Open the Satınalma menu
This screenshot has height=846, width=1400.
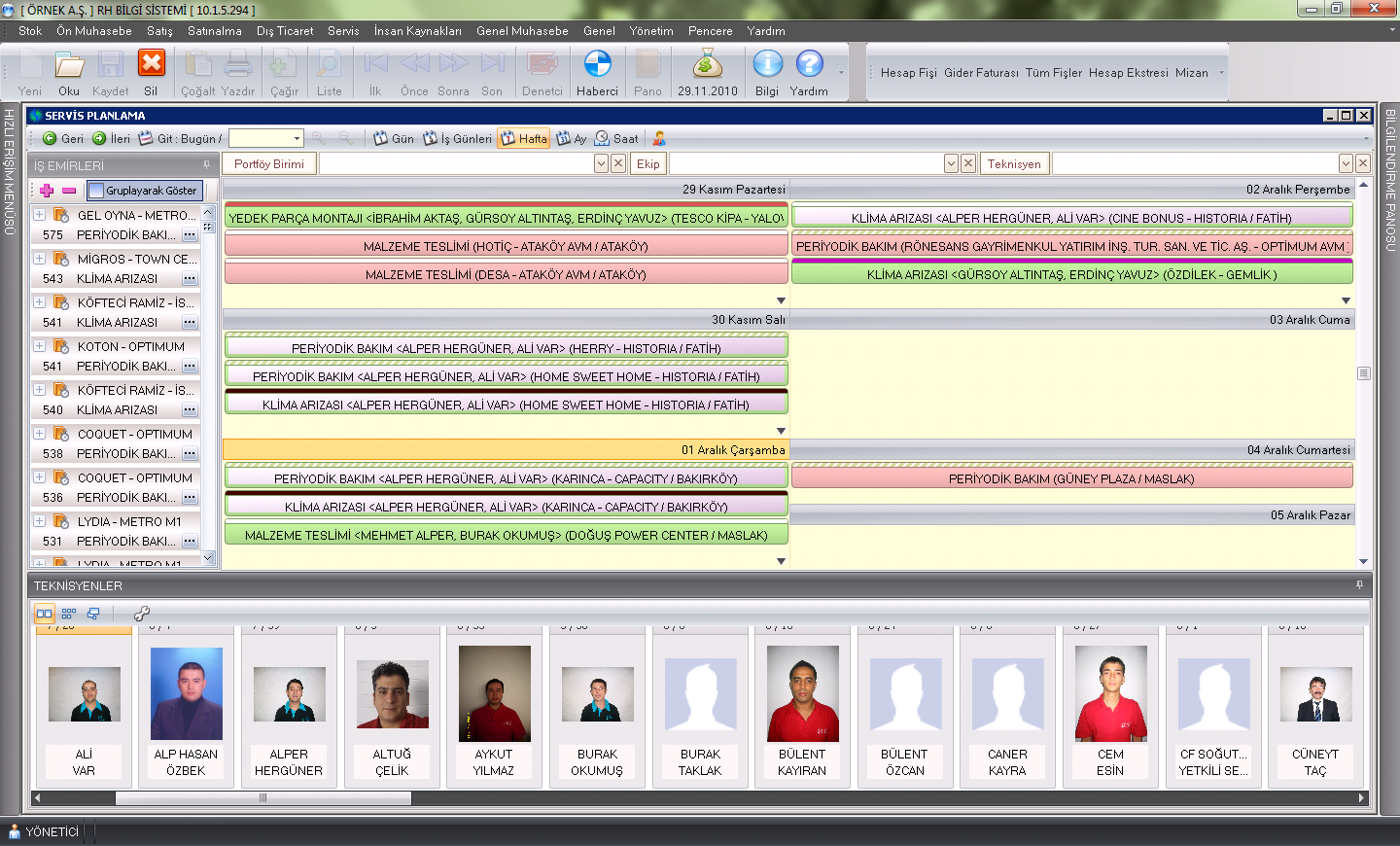(214, 31)
